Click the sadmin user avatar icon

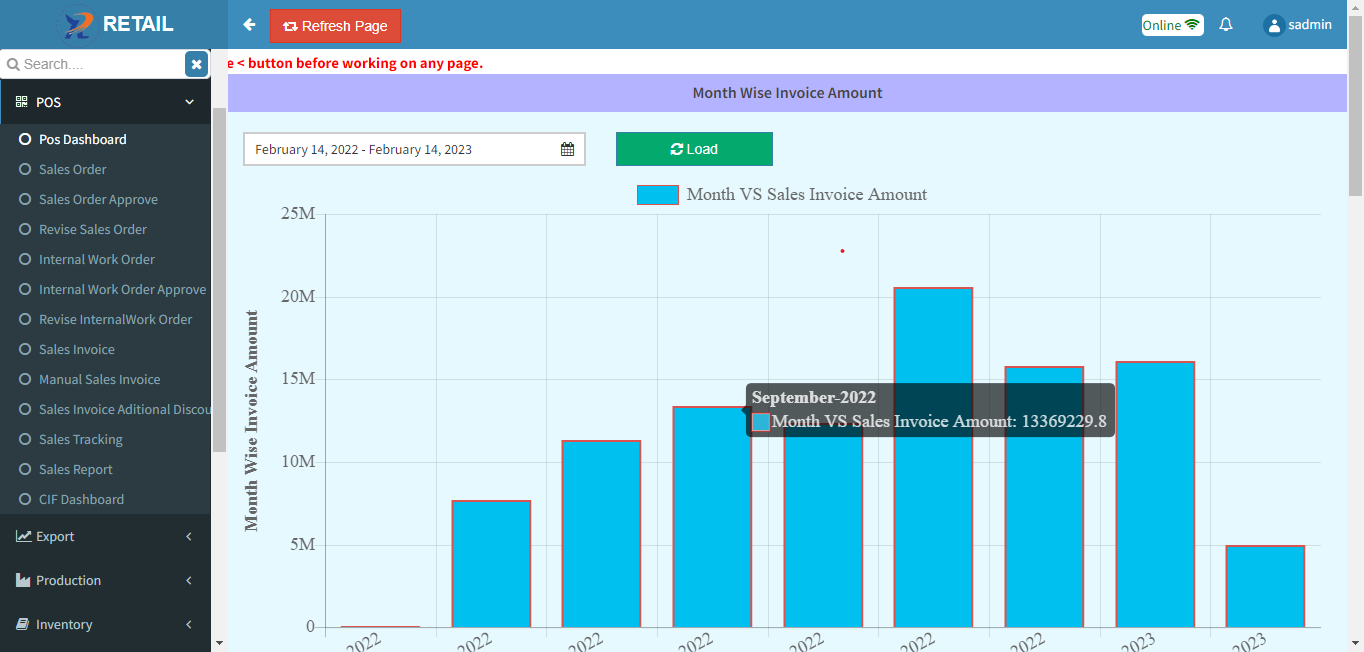(1273, 26)
